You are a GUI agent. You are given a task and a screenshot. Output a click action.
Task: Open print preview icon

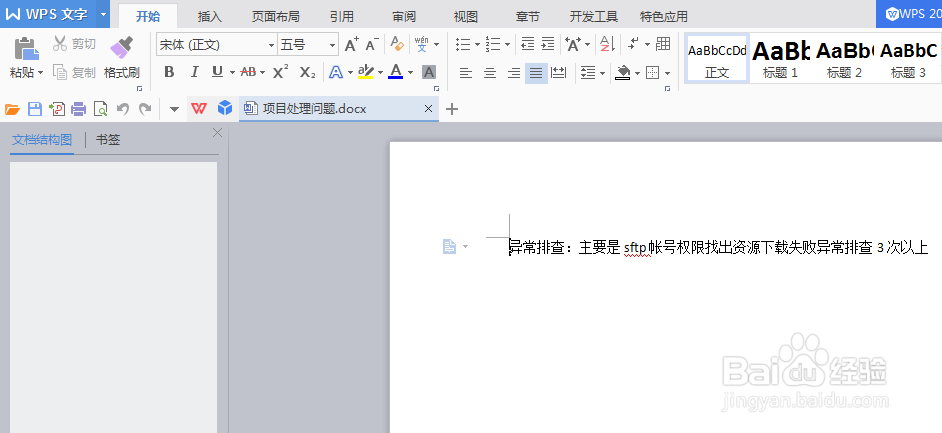coord(101,109)
